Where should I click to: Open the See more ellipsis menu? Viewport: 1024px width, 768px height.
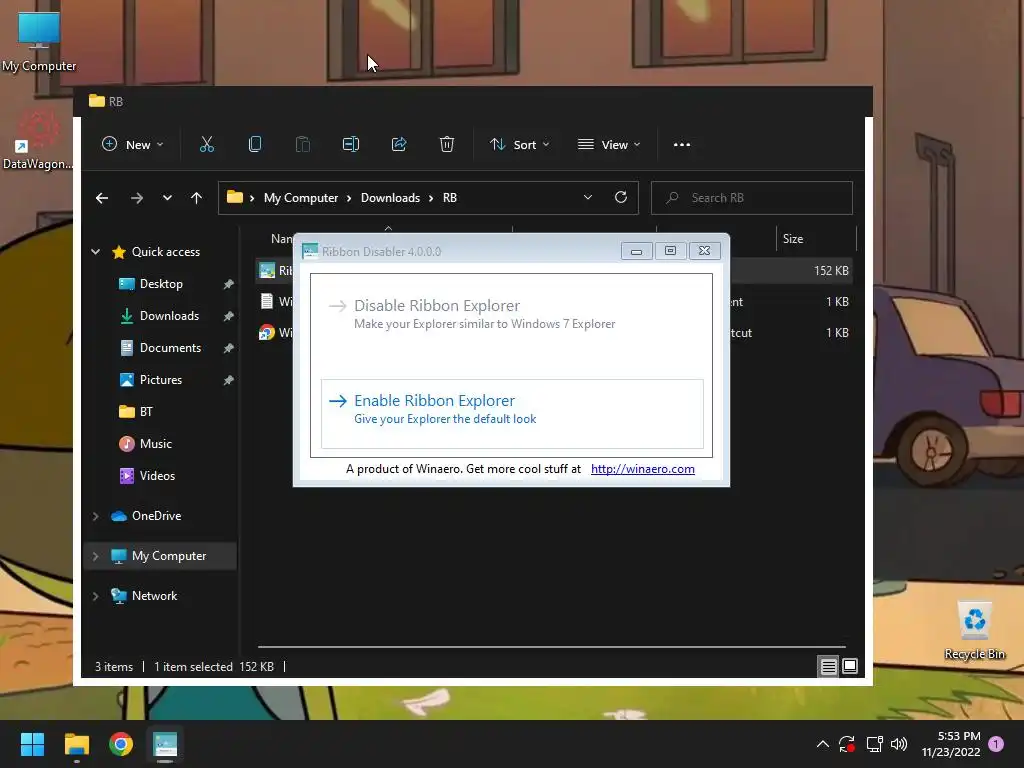(682, 144)
